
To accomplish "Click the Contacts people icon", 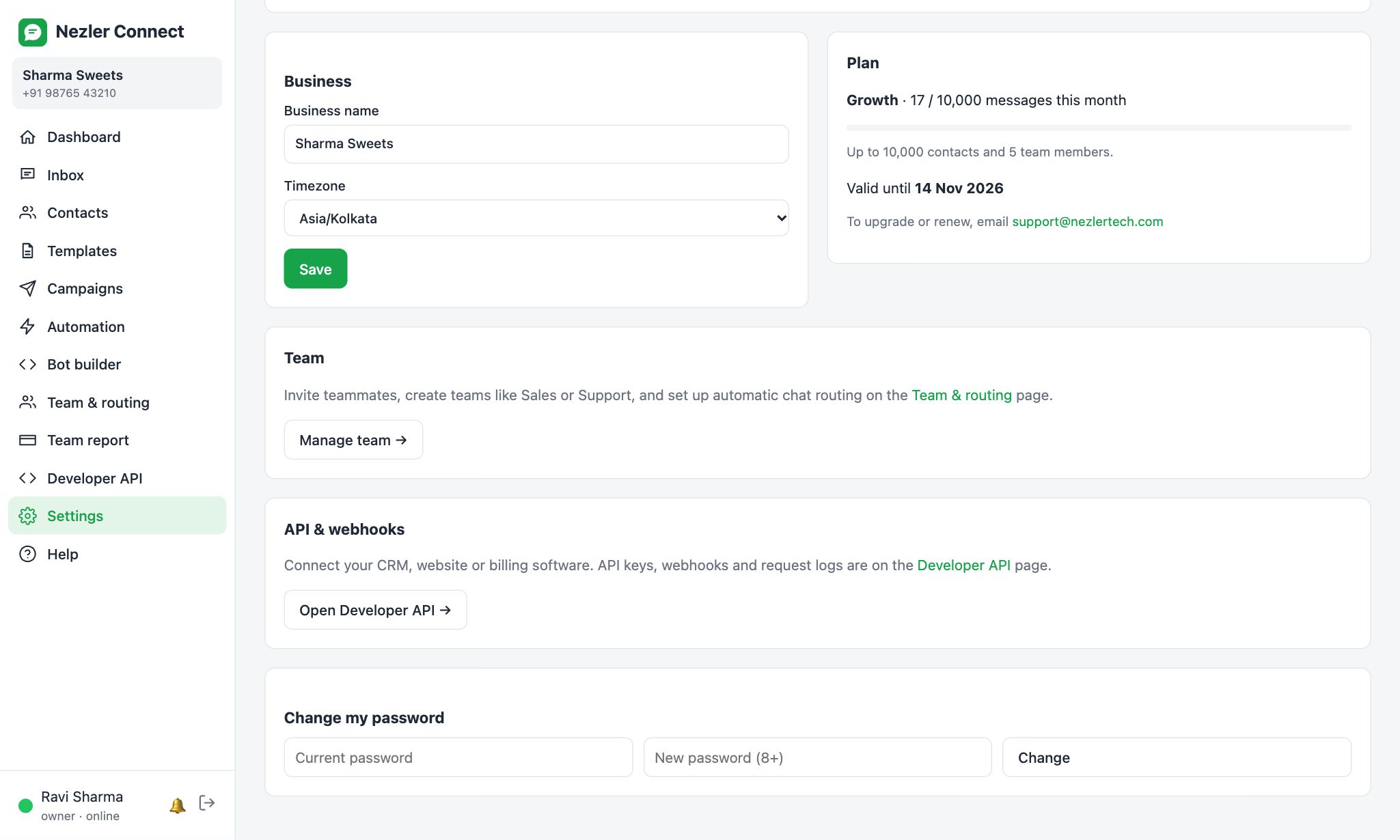I will point(27,213).
